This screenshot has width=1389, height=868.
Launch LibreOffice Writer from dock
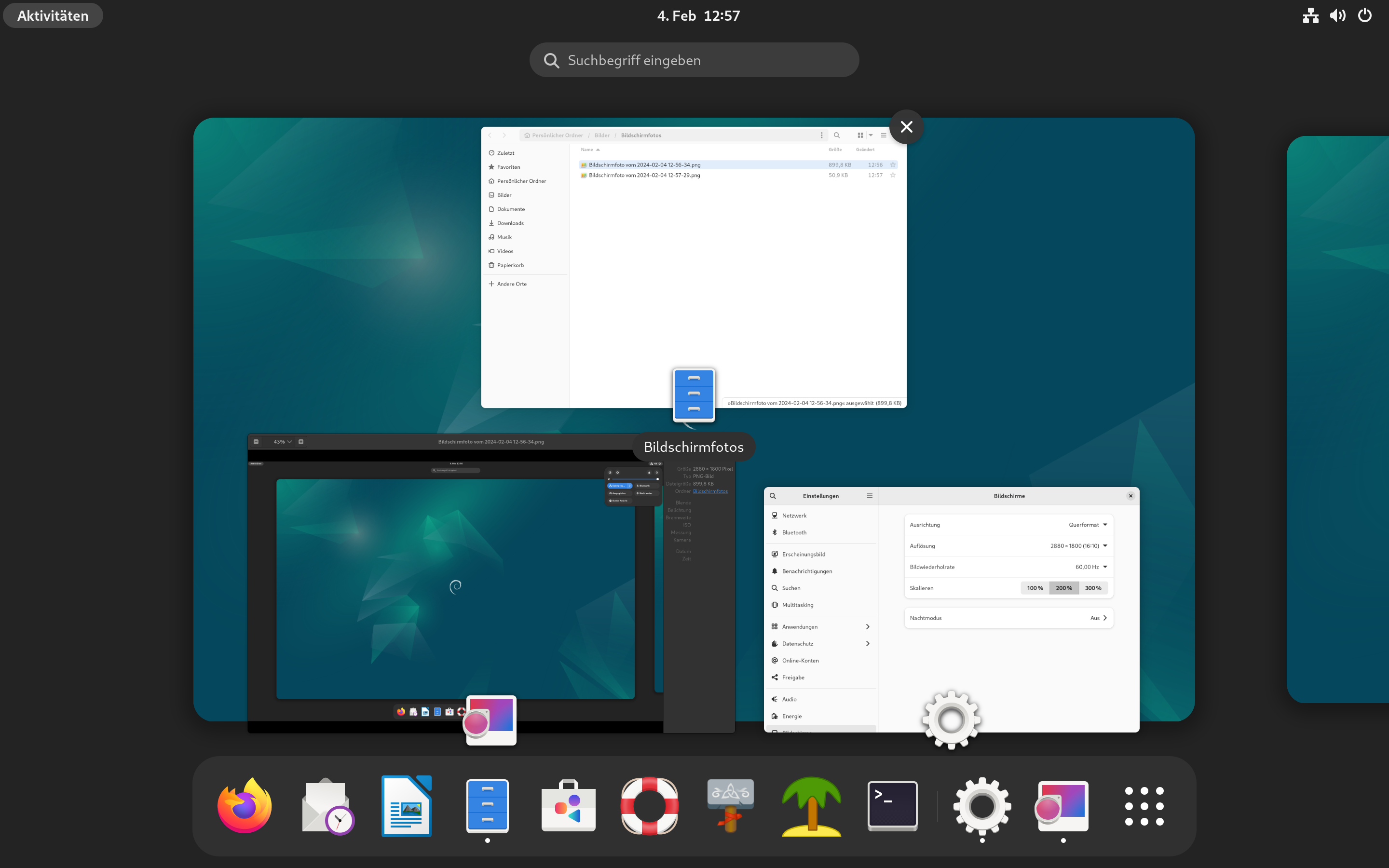[407, 805]
